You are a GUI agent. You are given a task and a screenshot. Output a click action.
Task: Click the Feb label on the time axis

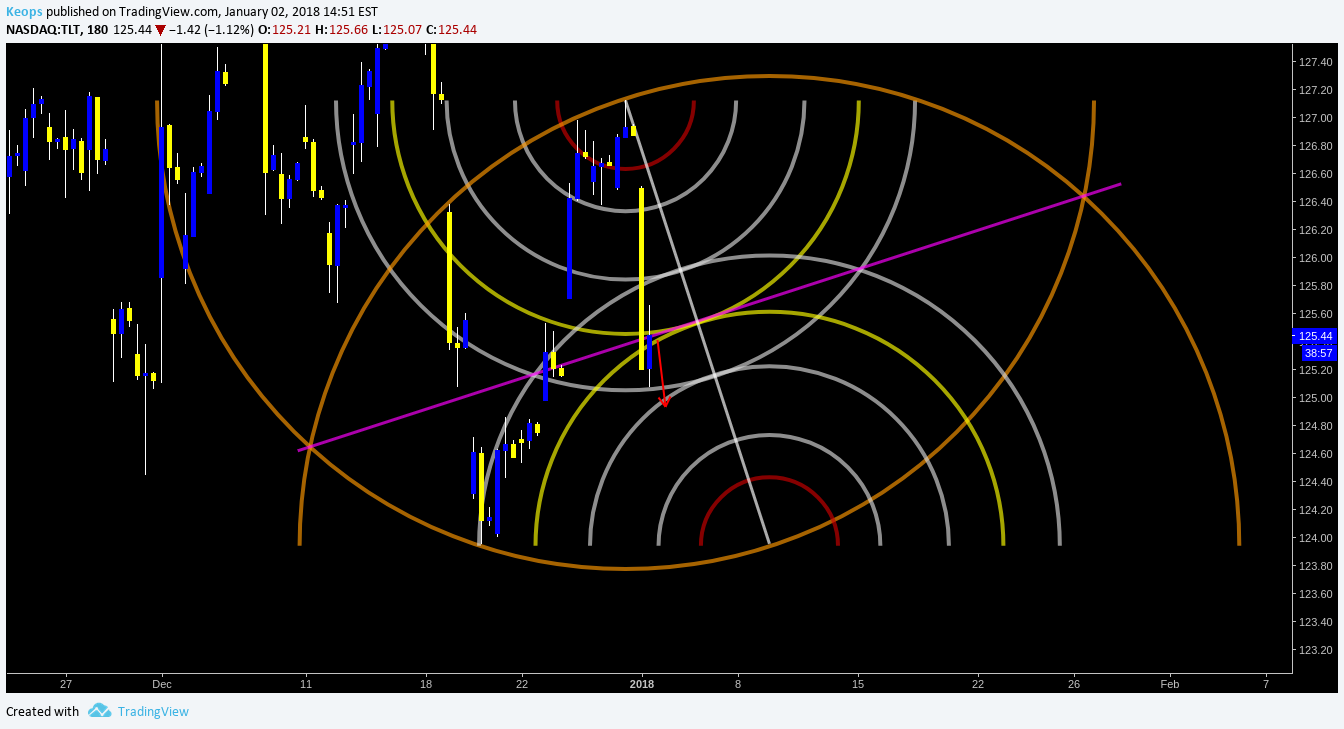coord(1170,685)
